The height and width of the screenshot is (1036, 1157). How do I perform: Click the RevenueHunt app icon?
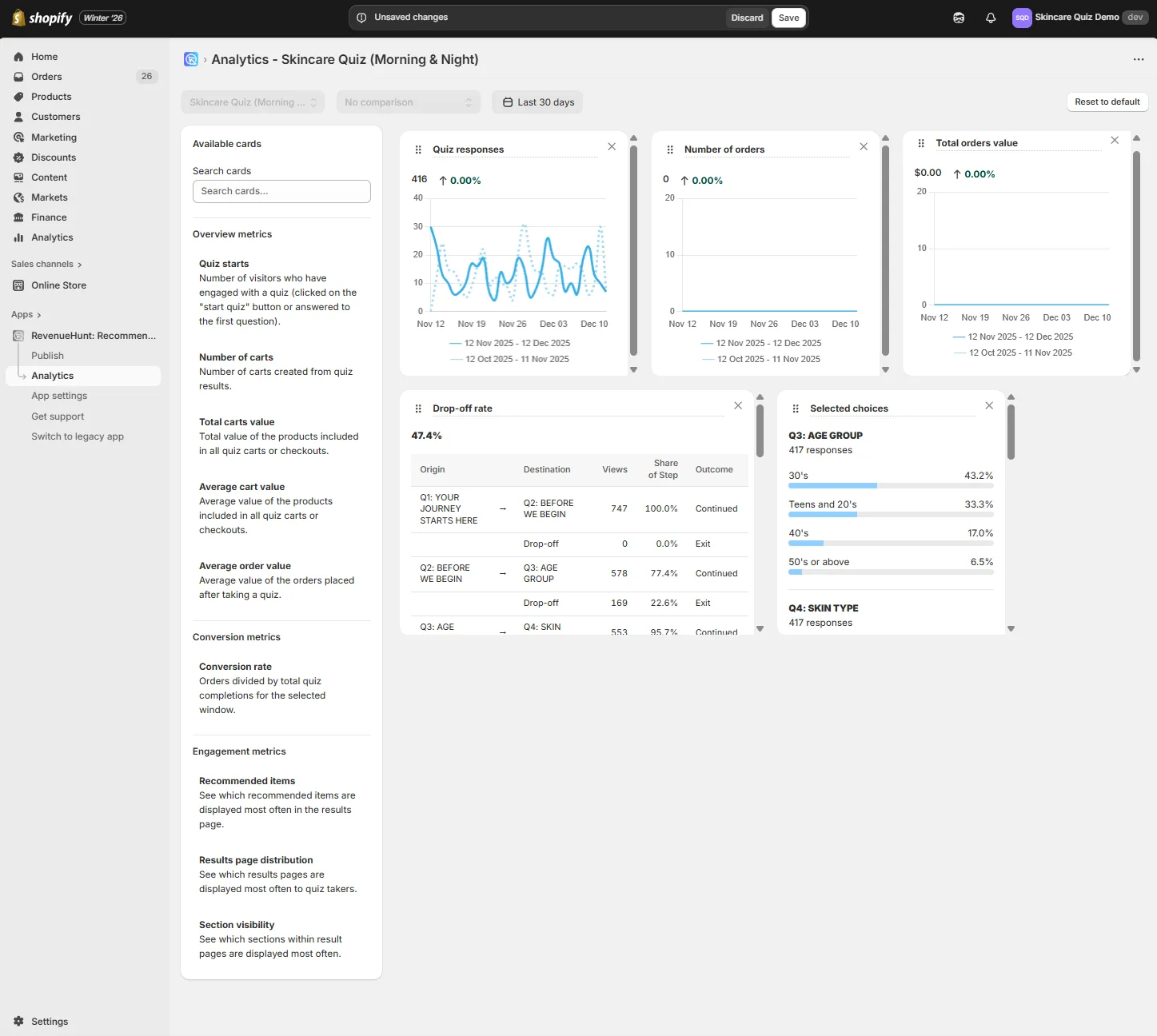coord(18,336)
